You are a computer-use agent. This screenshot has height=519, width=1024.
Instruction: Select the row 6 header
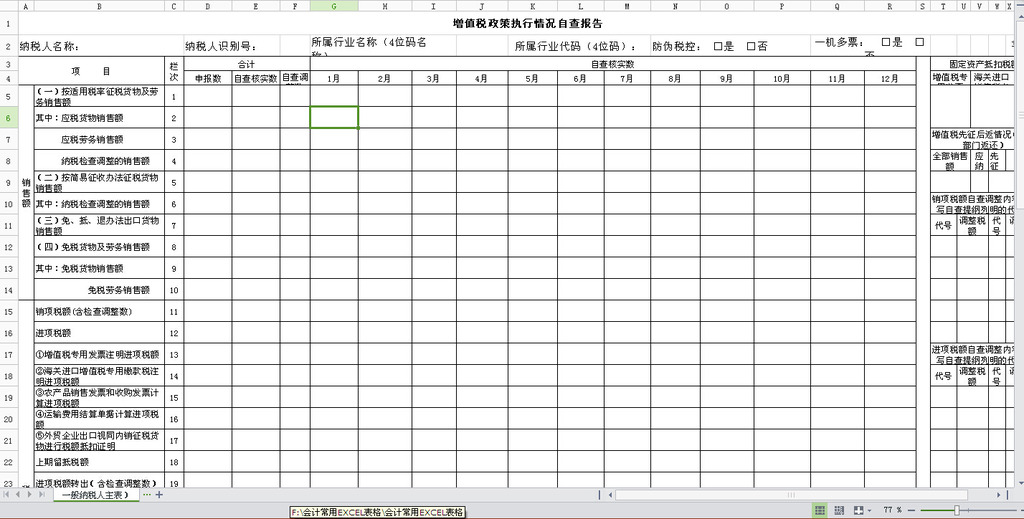point(8,118)
